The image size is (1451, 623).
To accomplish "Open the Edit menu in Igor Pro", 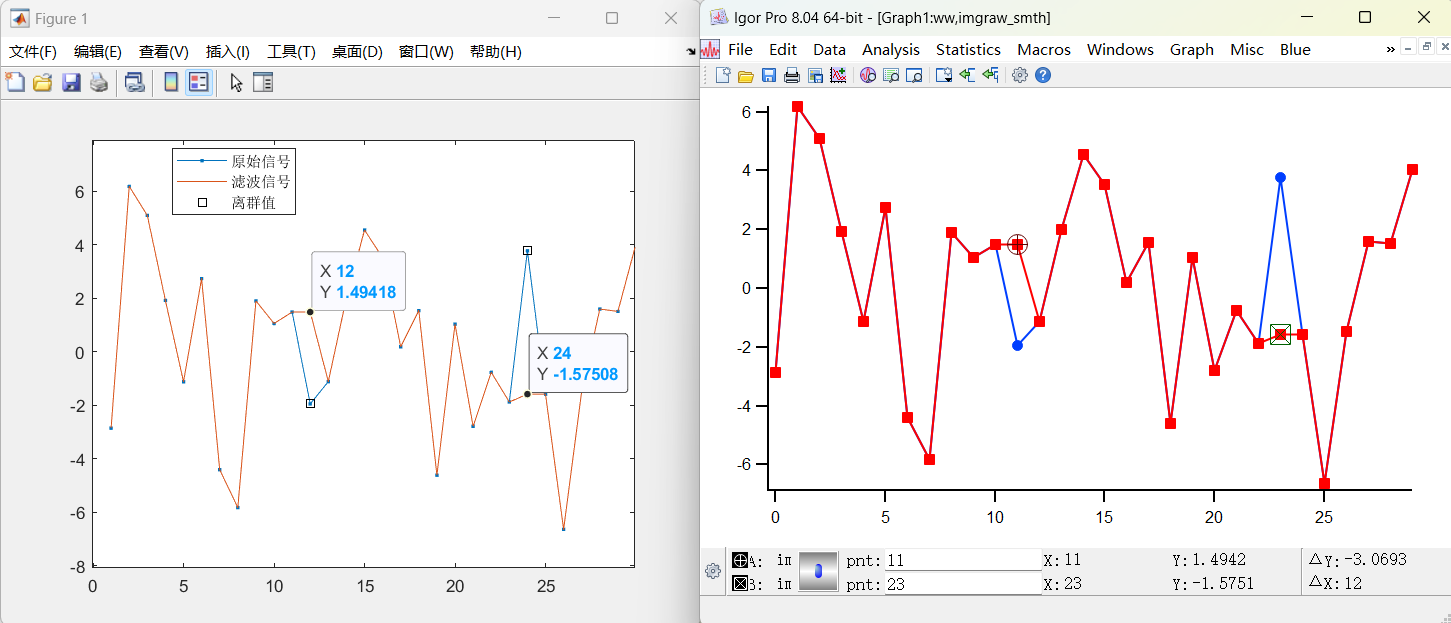I will coord(783,49).
